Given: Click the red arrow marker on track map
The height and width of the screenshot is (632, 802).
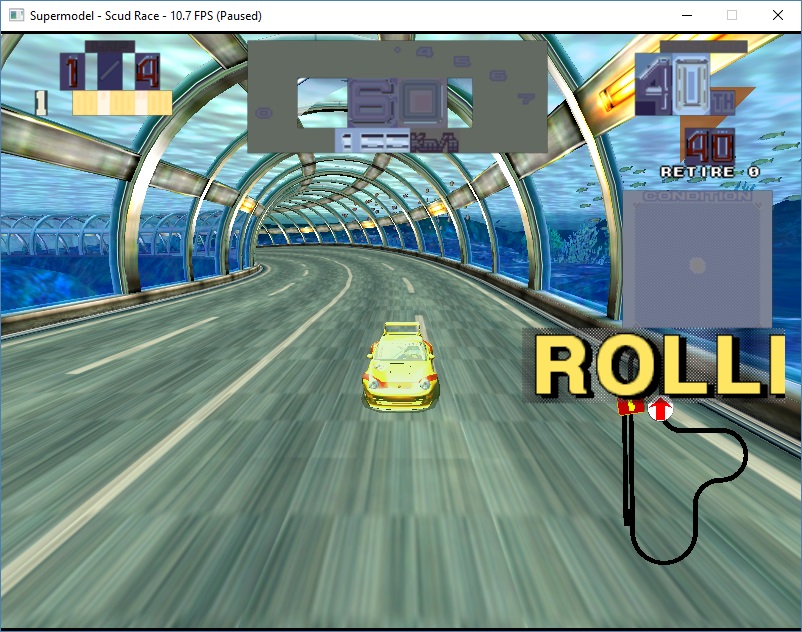Looking at the screenshot, I should pyautogui.click(x=660, y=409).
